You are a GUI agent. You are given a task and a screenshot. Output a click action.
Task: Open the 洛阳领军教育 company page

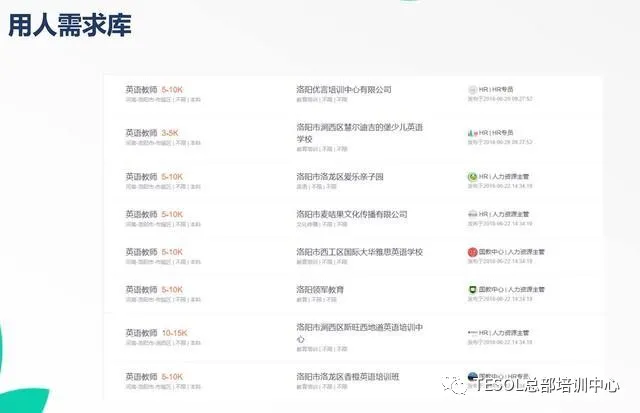320,289
